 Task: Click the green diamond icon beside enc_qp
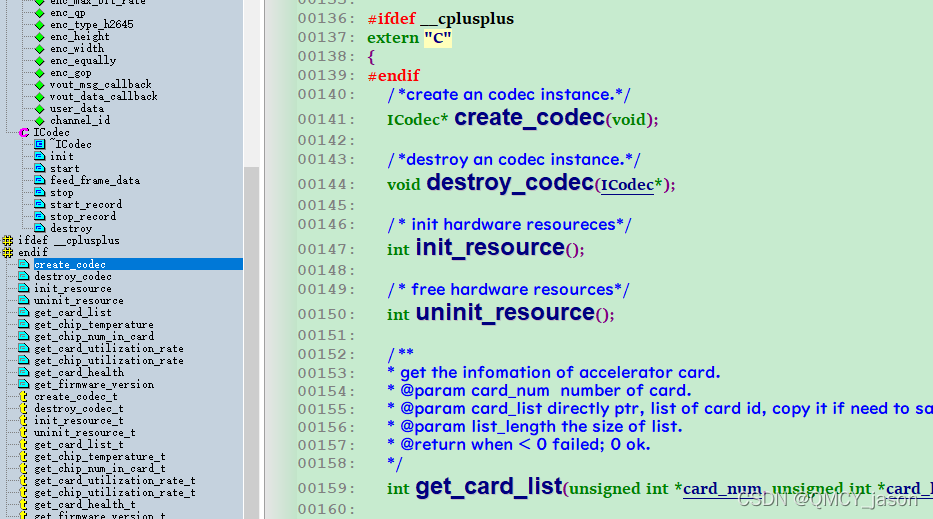click(x=40, y=13)
